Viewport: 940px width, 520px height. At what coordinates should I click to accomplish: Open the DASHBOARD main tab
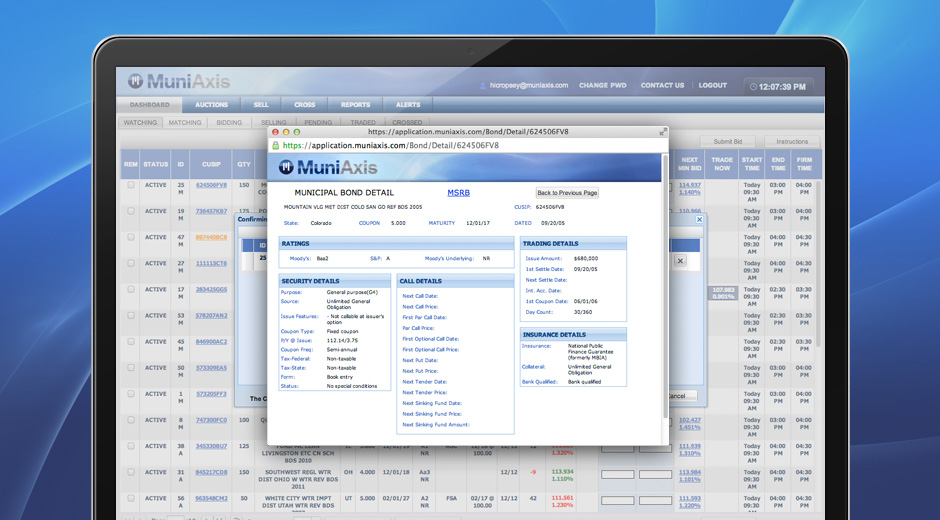coord(149,105)
